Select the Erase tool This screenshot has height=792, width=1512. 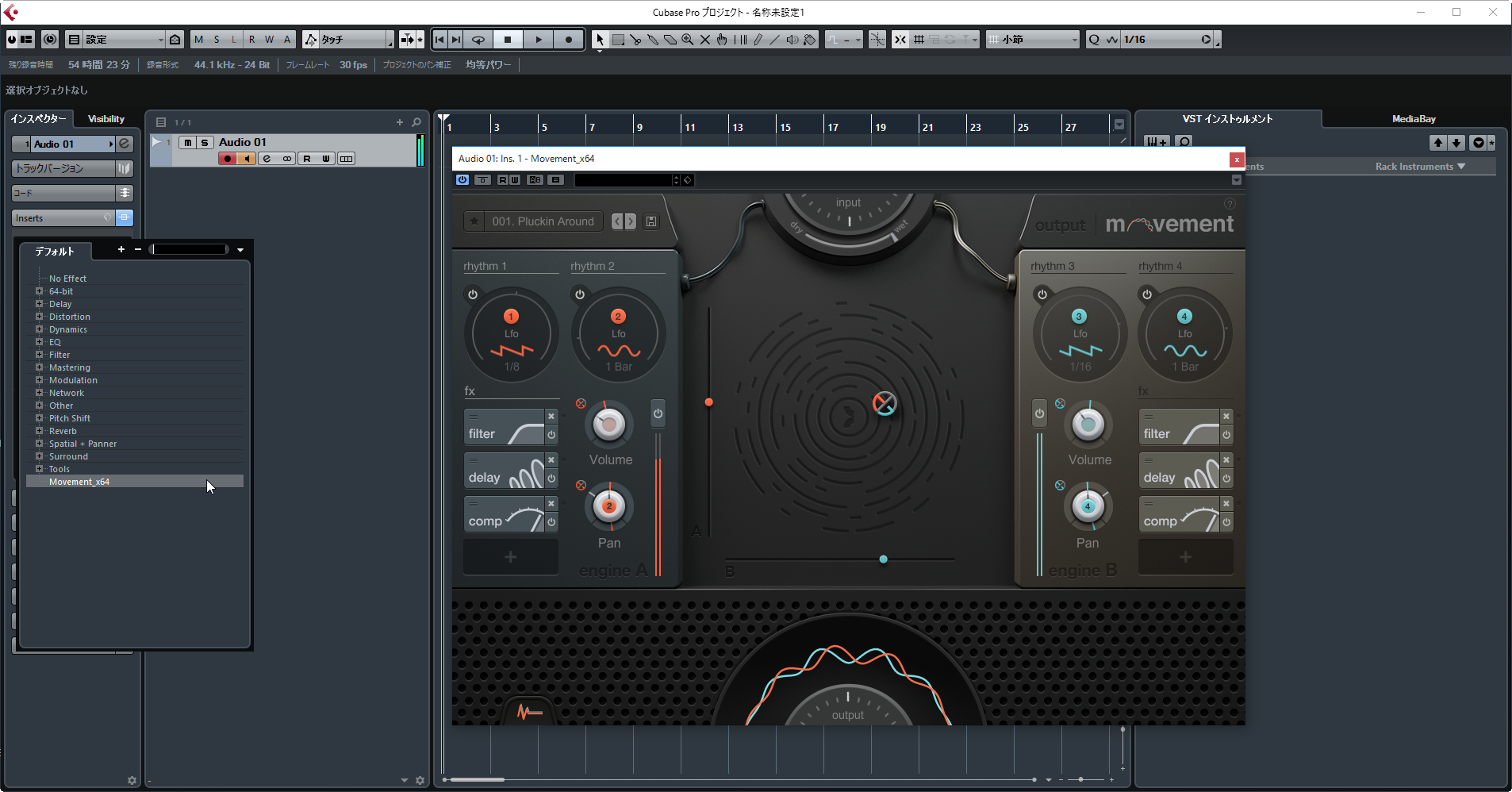point(670,39)
